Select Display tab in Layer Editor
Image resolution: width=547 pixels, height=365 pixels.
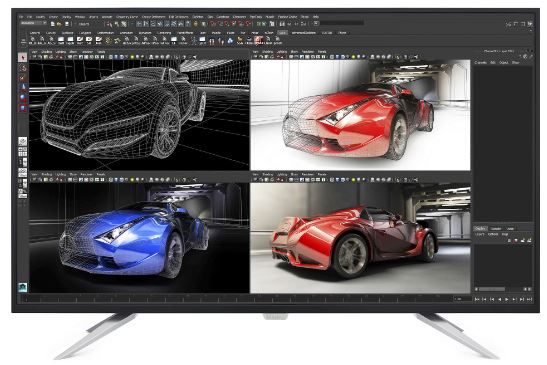pos(480,229)
